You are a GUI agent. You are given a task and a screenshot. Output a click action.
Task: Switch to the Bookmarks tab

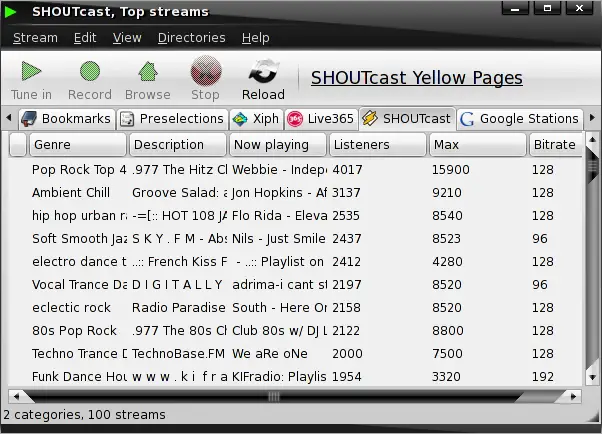[67, 119]
